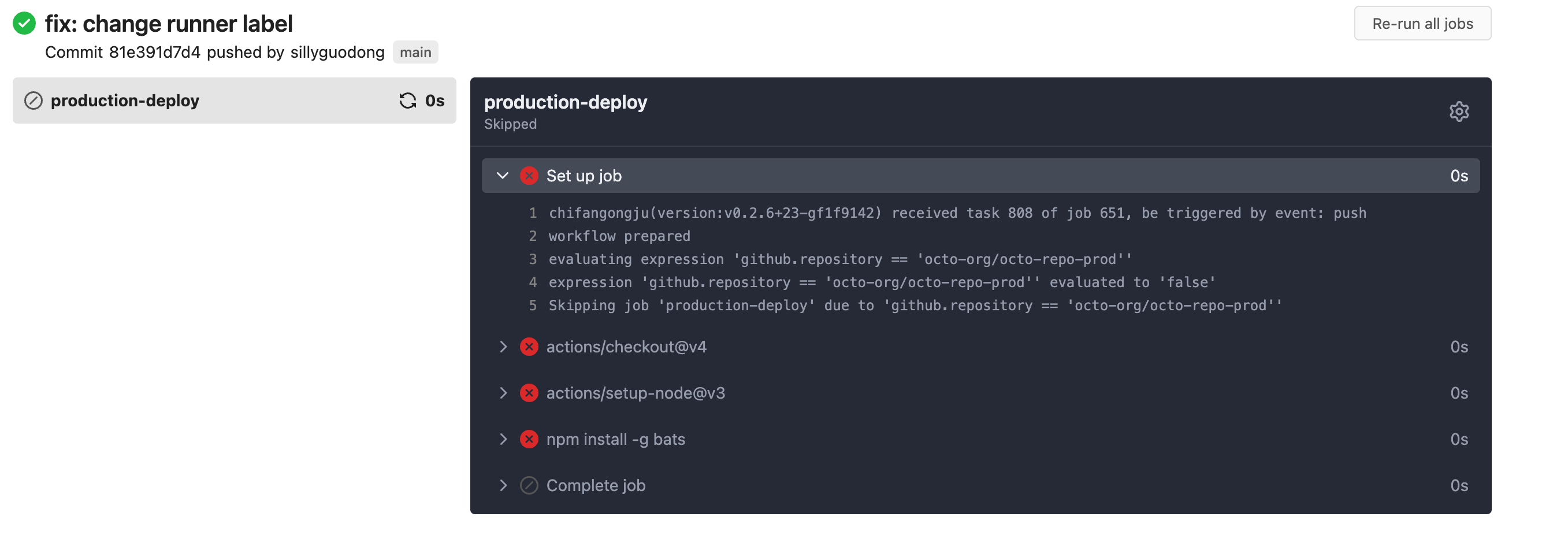The height and width of the screenshot is (535, 1568).
Task: Click the red error icon for actions/setup-node@v3
Action: pyautogui.click(x=528, y=393)
